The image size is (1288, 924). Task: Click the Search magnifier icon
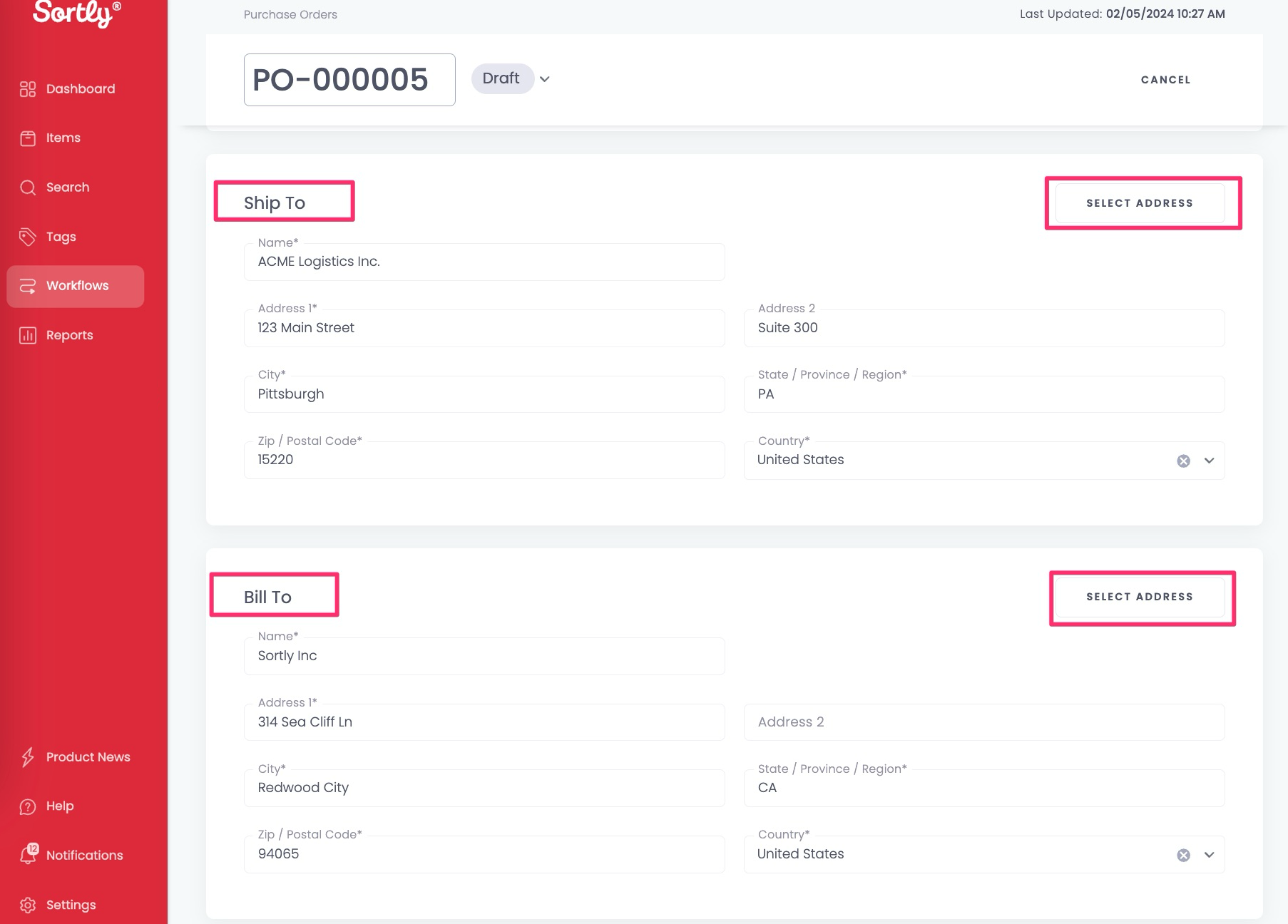(28, 188)
